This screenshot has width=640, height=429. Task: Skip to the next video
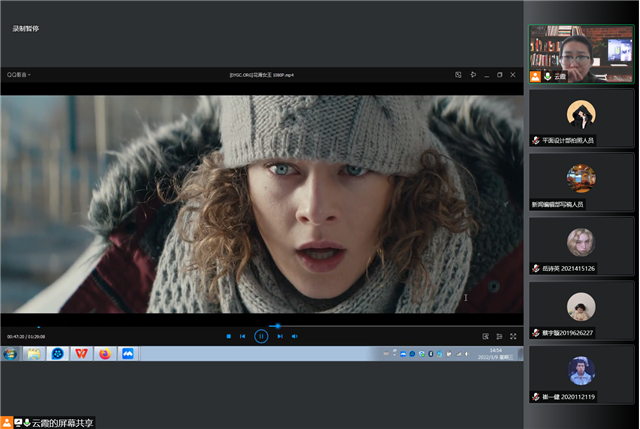(x=280, y=336)
